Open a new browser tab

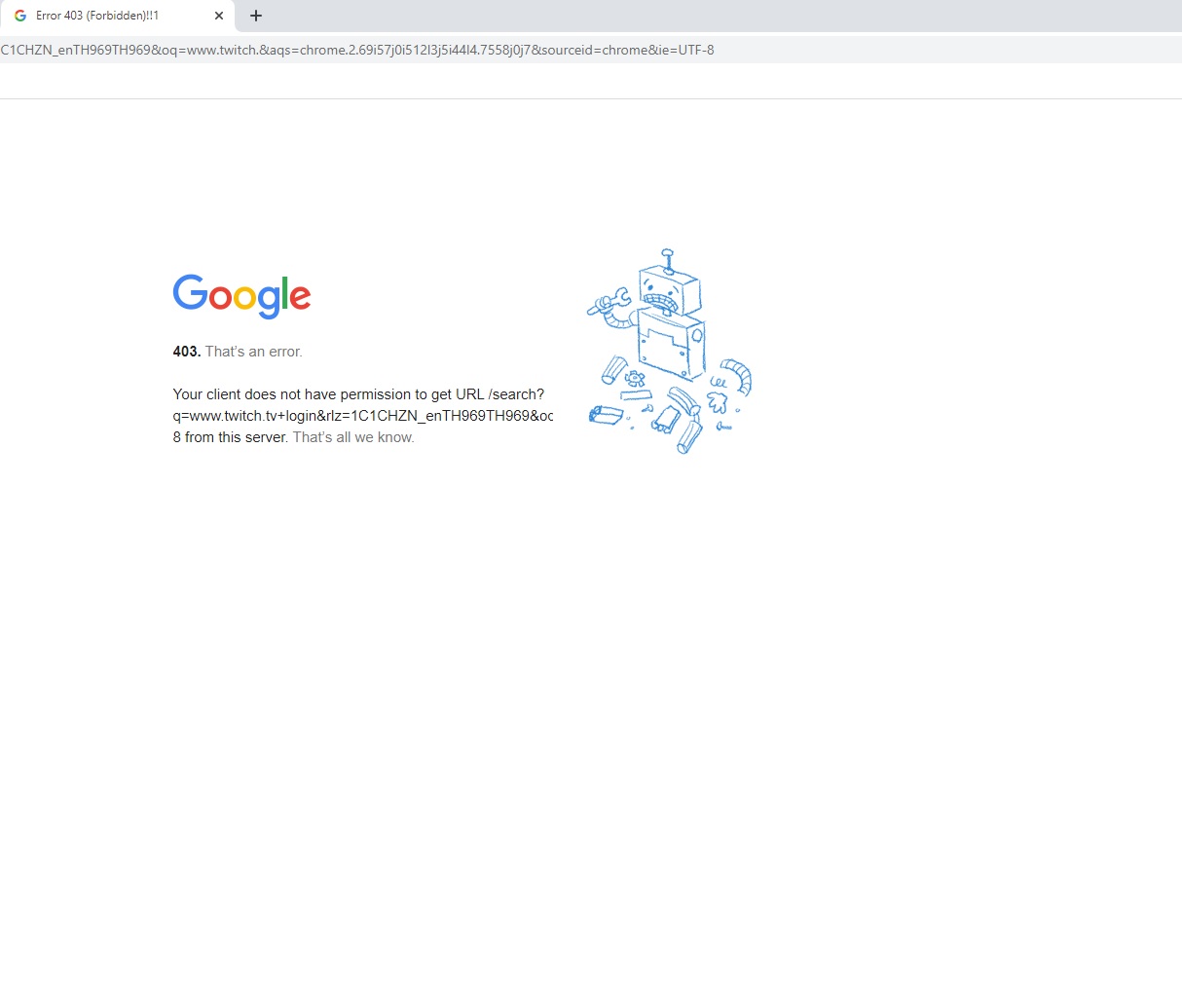pyautogui.click(x=256, y=16)
